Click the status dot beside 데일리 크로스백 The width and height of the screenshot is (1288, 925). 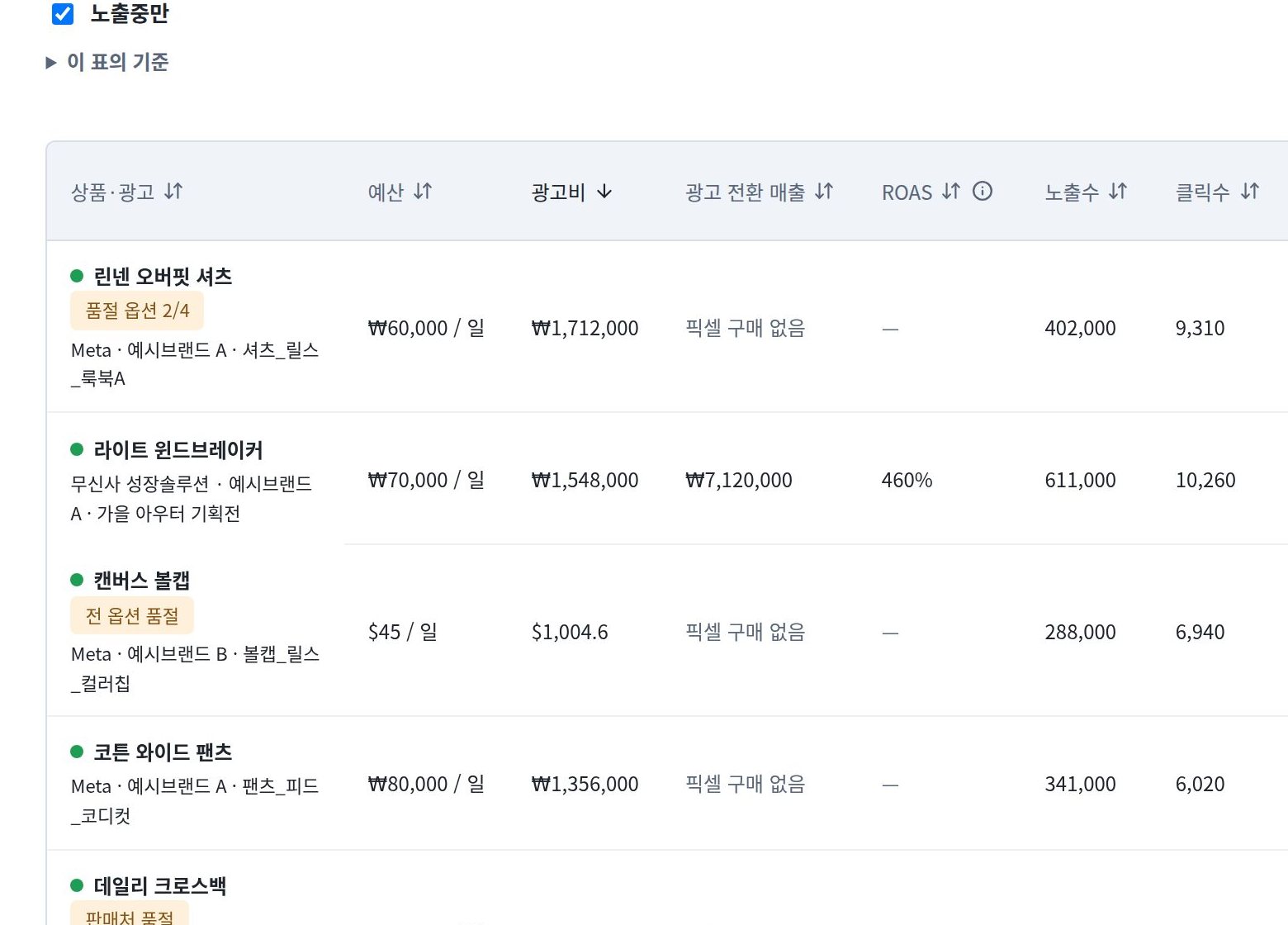pos(77,885)
